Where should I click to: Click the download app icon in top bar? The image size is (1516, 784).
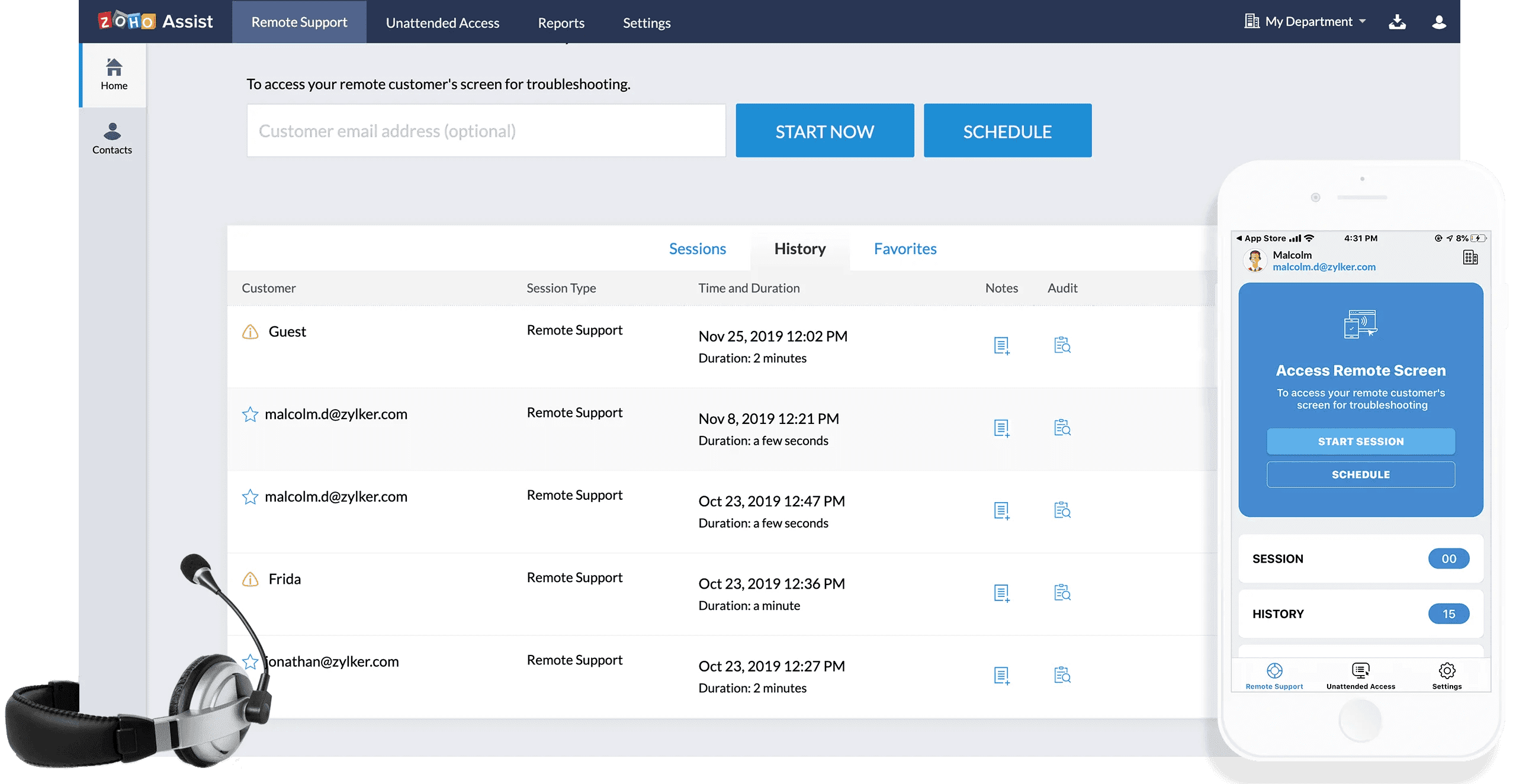click(x=1398, y=21)
